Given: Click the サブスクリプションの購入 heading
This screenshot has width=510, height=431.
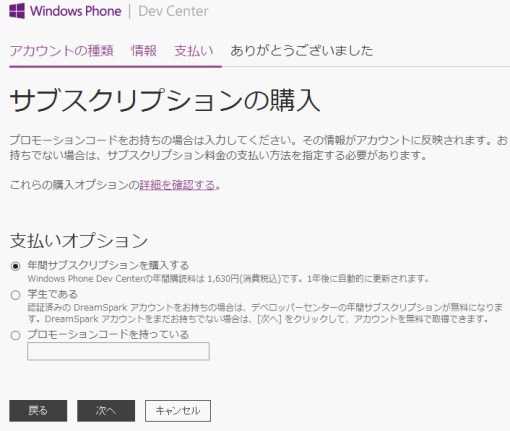Looking at the screenshot, I should pyautogui.click(x=165, y=100).
